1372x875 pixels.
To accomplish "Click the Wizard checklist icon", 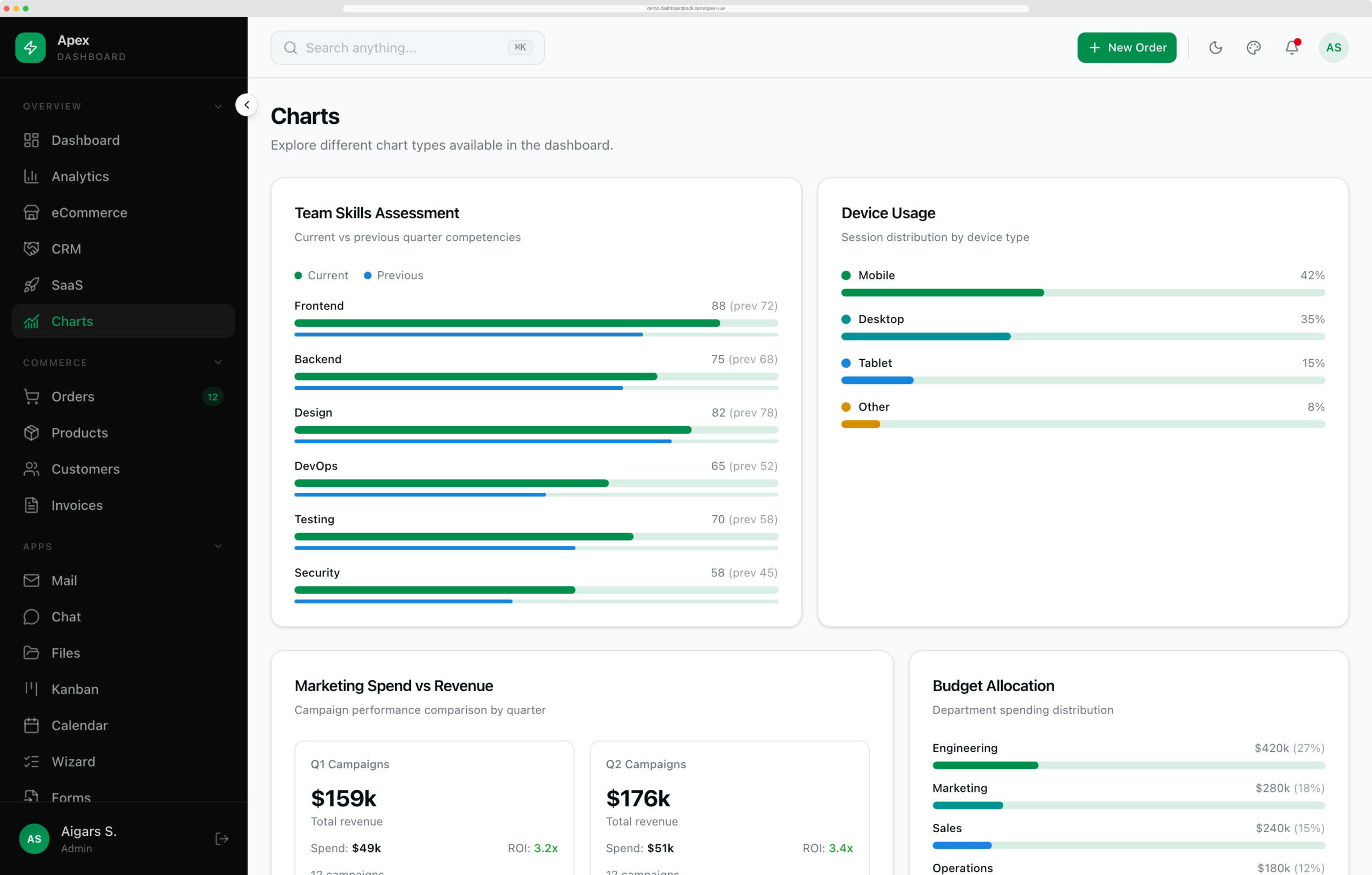I will 31,761.
